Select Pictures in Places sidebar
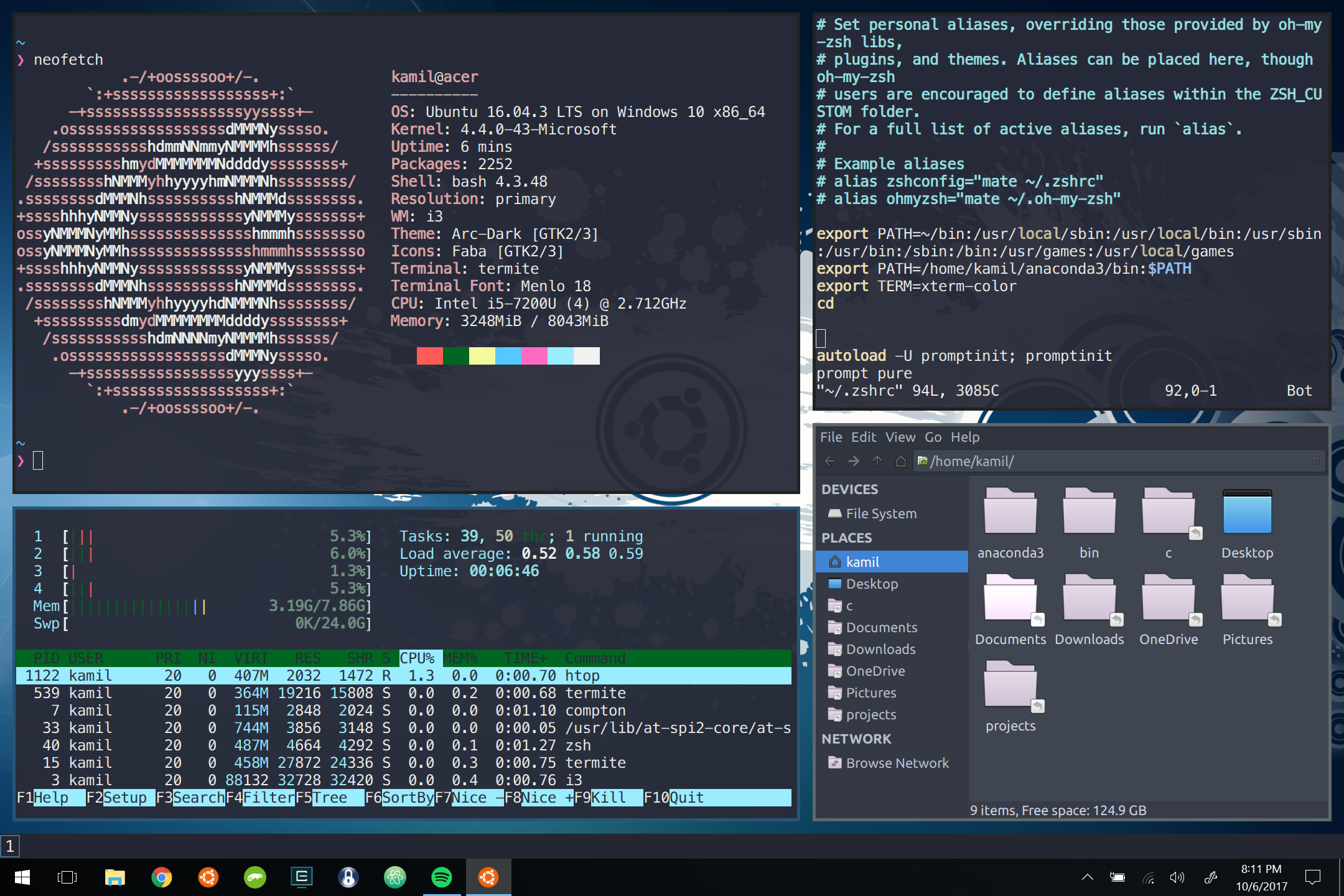1344x896 pixels. [x=892, y=693]
